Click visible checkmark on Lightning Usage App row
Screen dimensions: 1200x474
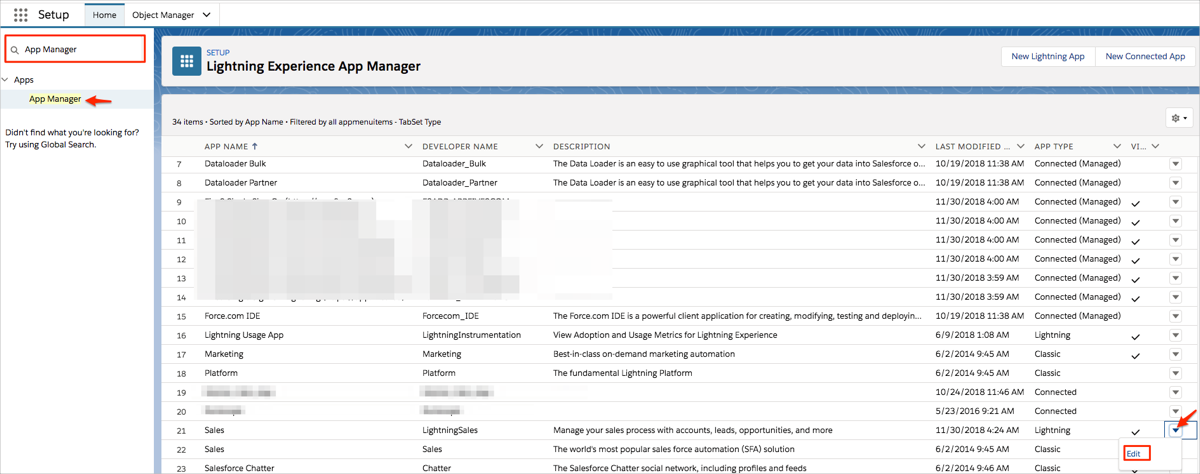click(1135, 336)
